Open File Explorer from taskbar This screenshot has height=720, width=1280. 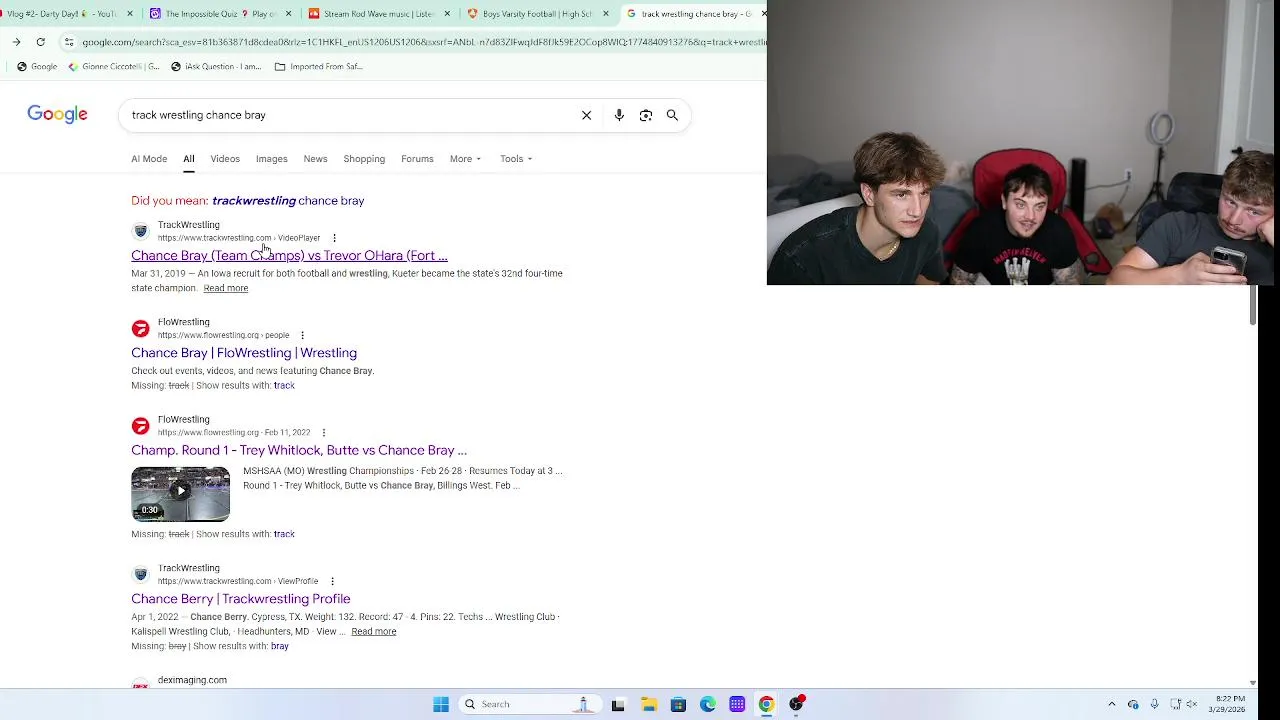click(648, 704)
